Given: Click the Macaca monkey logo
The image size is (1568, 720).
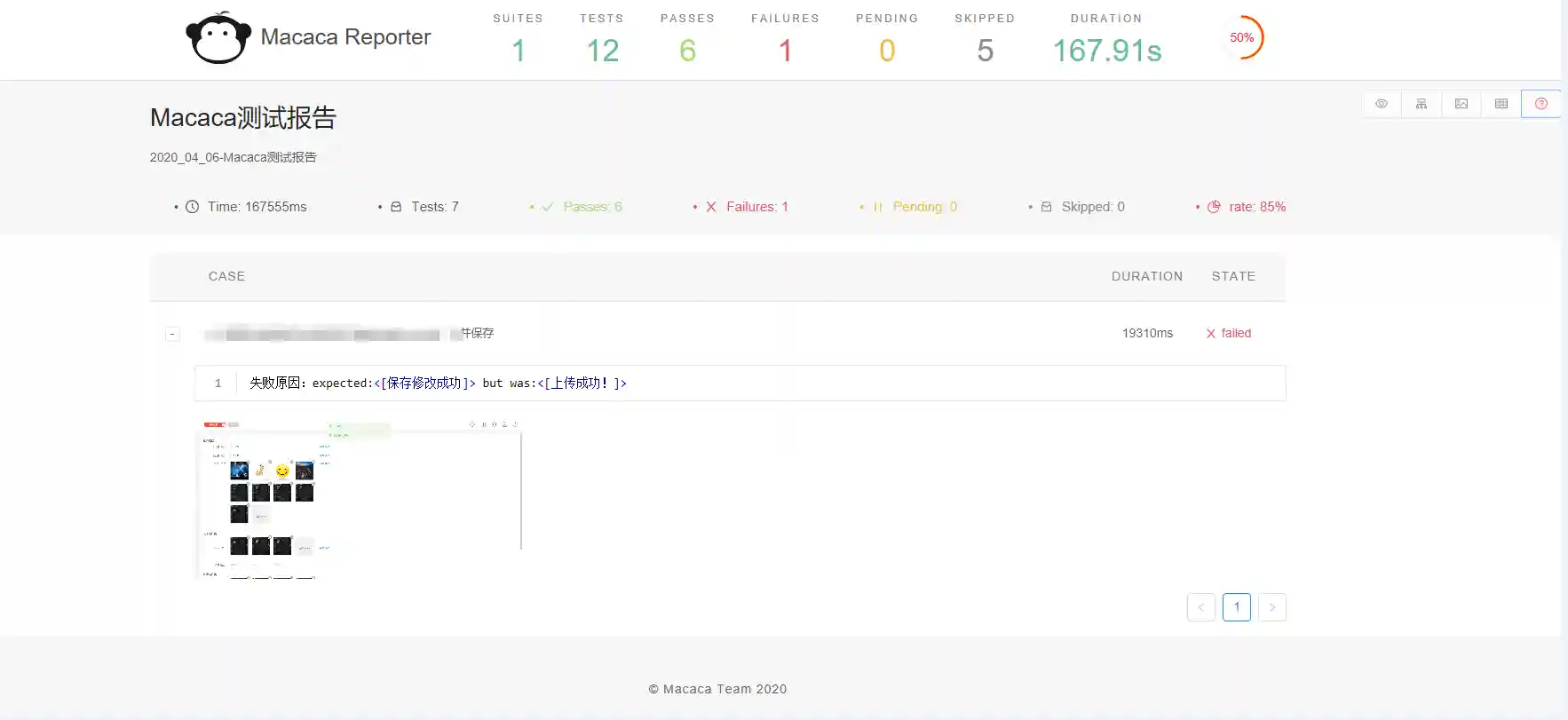Looking at the screenshot, I should click(218, 38).
